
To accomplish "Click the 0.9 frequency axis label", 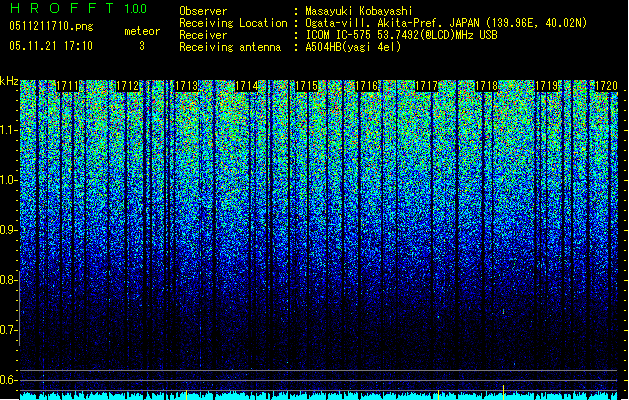I will pos(8,230).
